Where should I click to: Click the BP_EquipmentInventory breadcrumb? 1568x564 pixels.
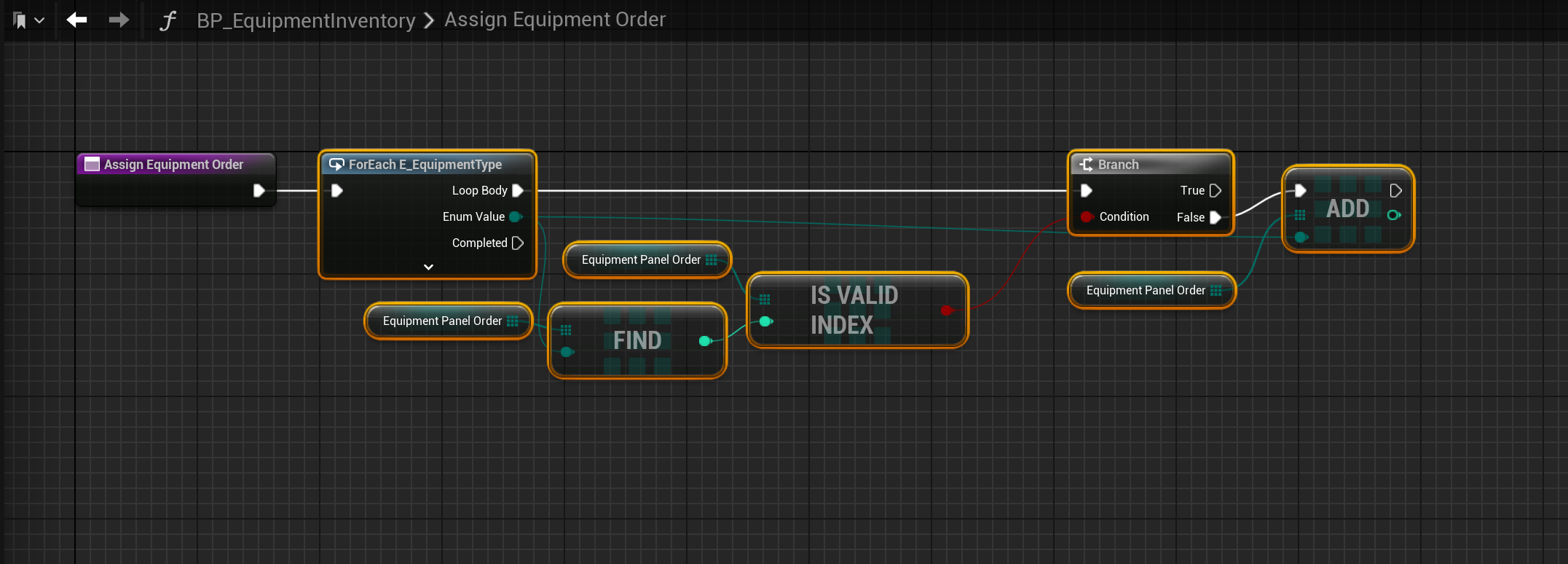pos(305,20)
